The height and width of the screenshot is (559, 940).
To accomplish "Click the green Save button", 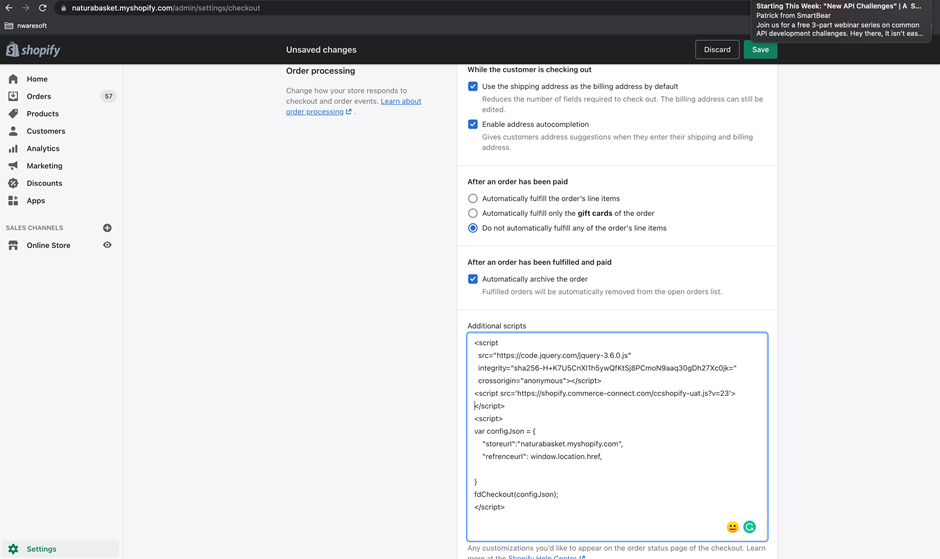I will point(760,50).
